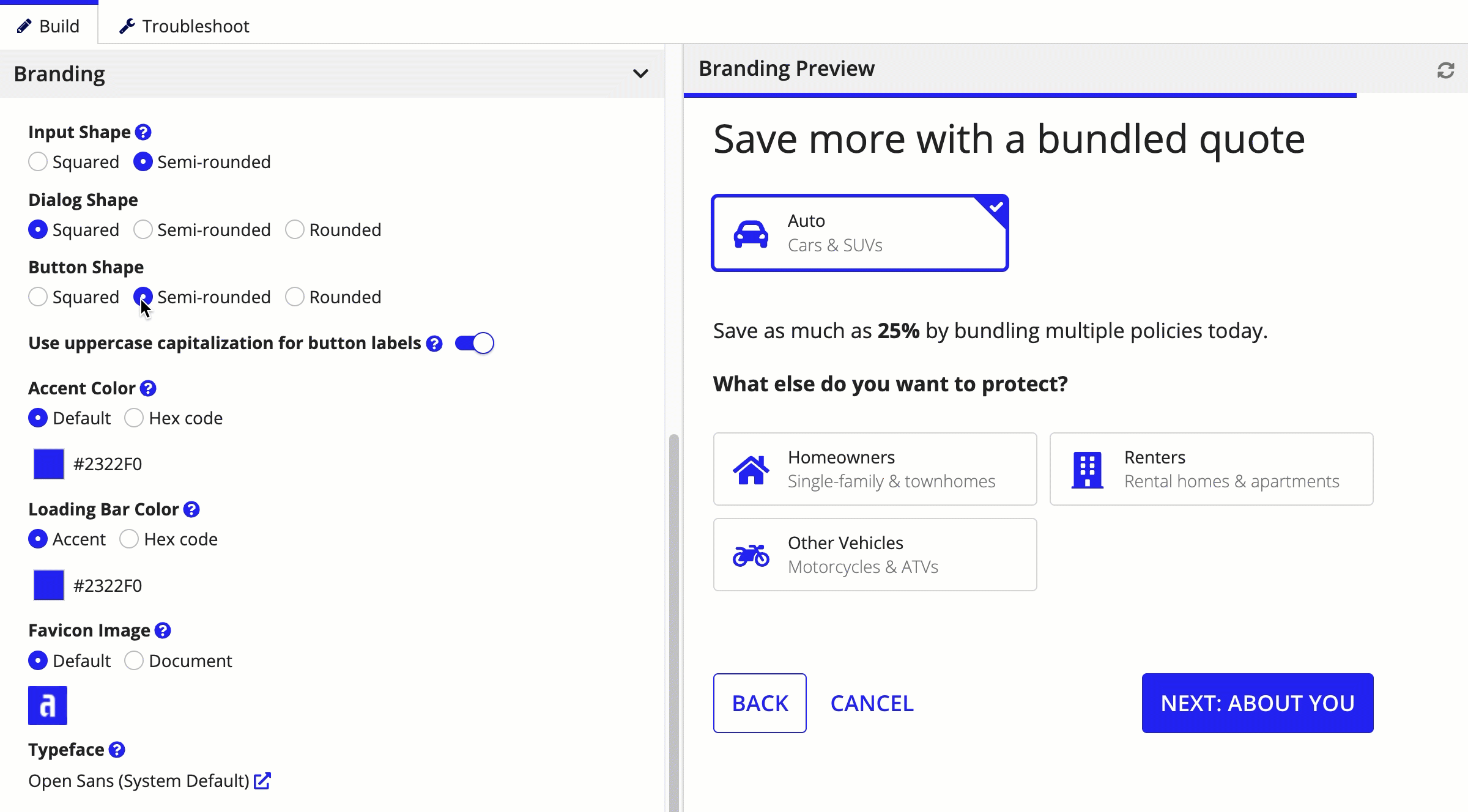Click the left panel vertical scrollbar
This screenshot has height=812, width=1468.
pos(674,622)
